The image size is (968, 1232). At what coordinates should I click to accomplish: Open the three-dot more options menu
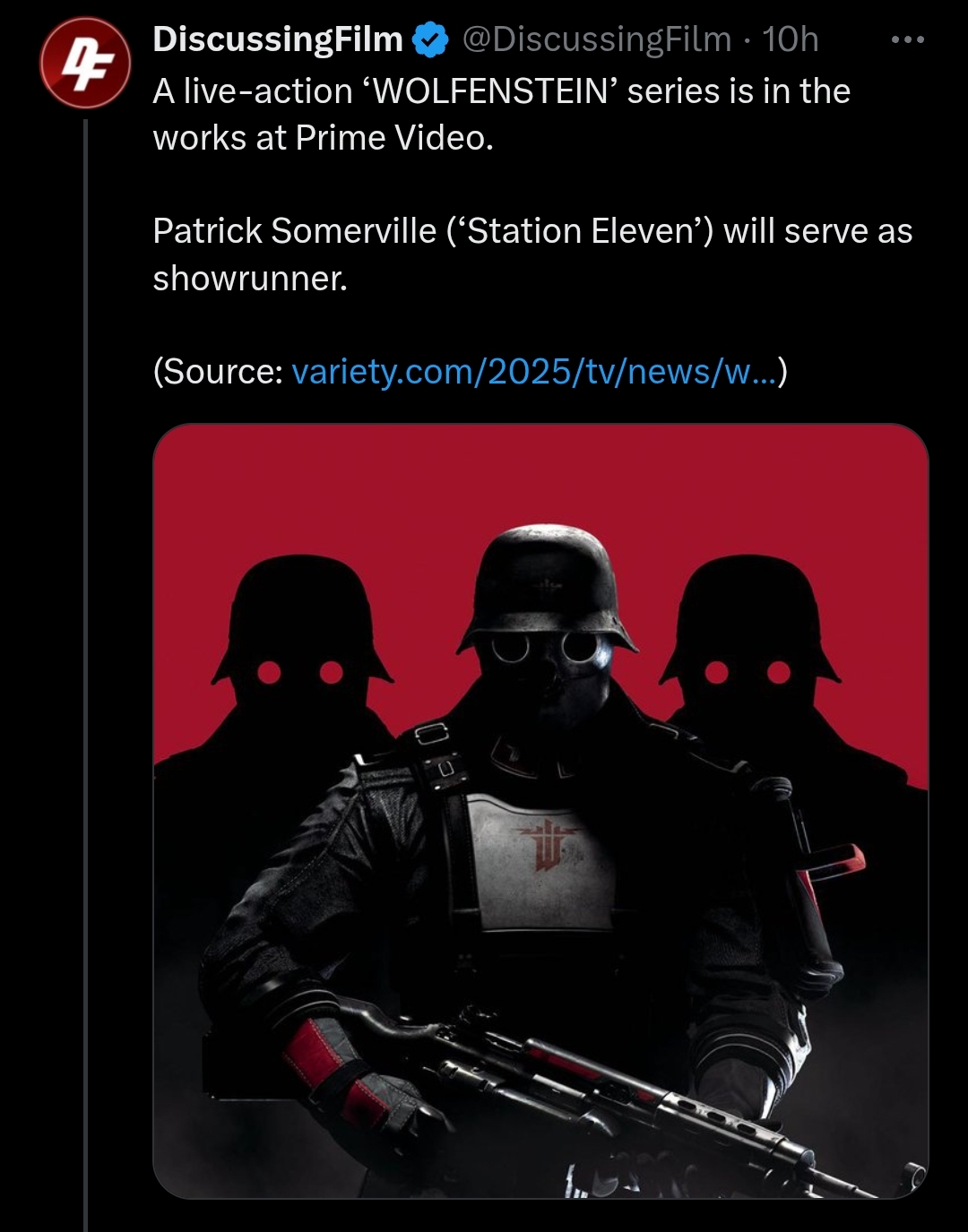click(x=907, y=39)
